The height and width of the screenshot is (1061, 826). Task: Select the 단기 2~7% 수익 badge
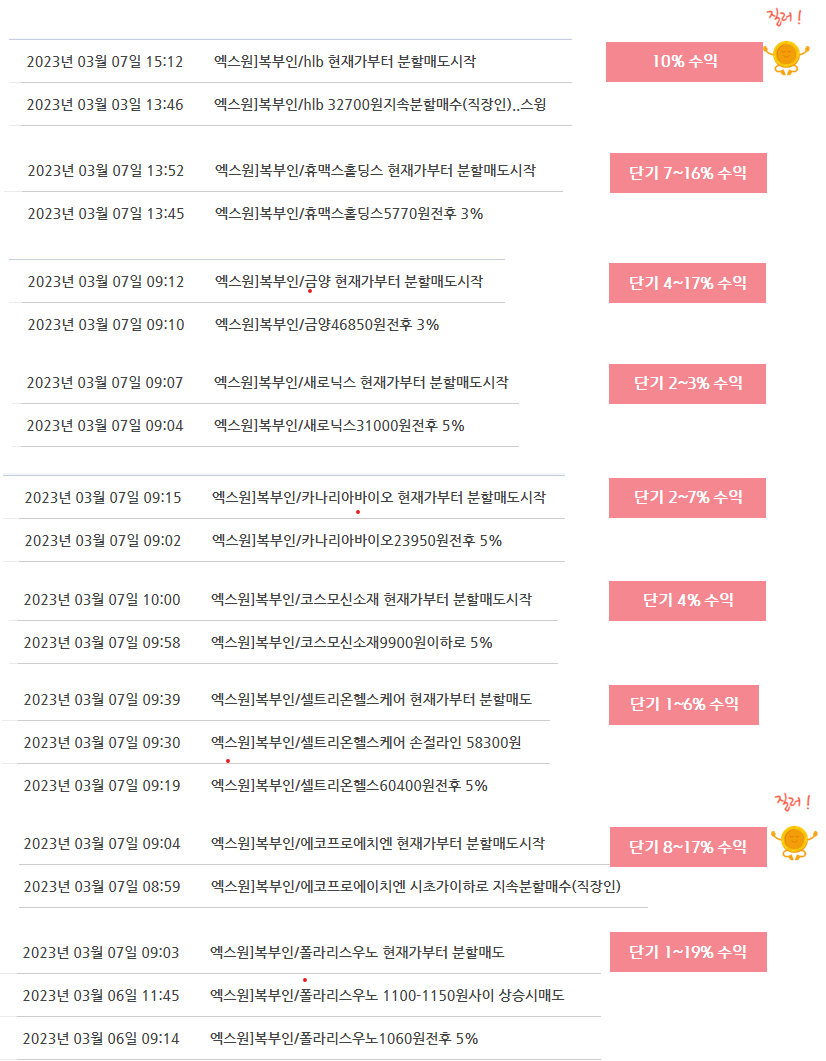pyautogui.click(x=687, y=498)
